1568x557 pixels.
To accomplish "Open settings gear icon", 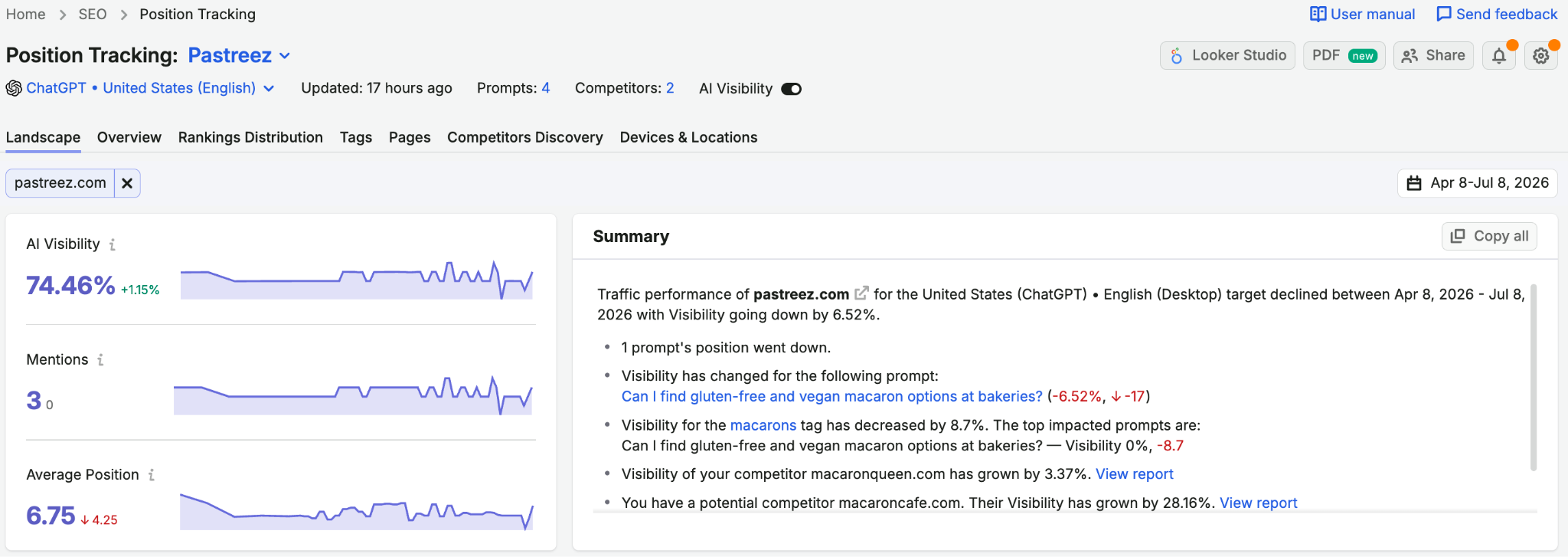I will (1541, 56).
